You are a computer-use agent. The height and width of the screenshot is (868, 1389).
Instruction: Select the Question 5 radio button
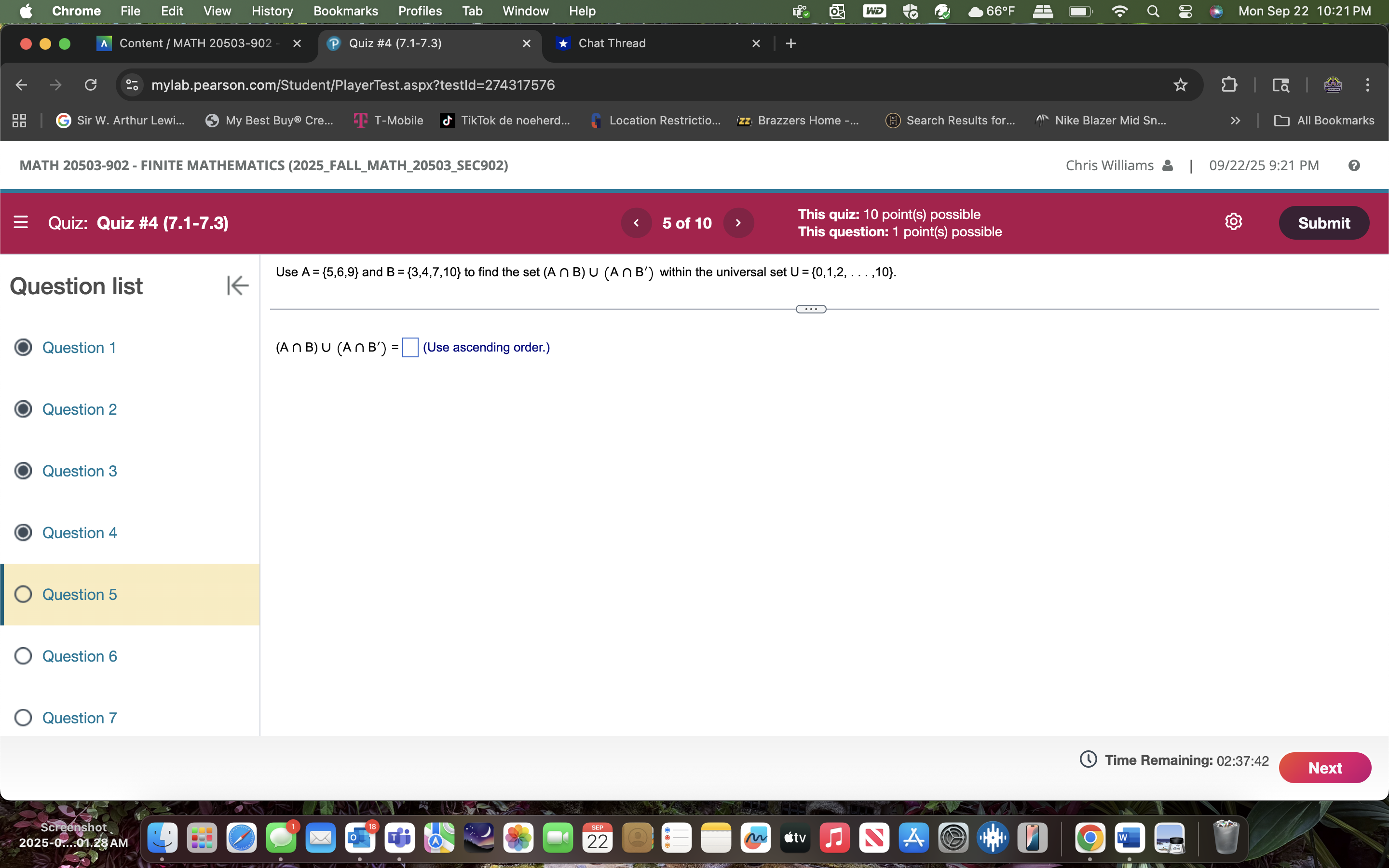click(23, 594)
